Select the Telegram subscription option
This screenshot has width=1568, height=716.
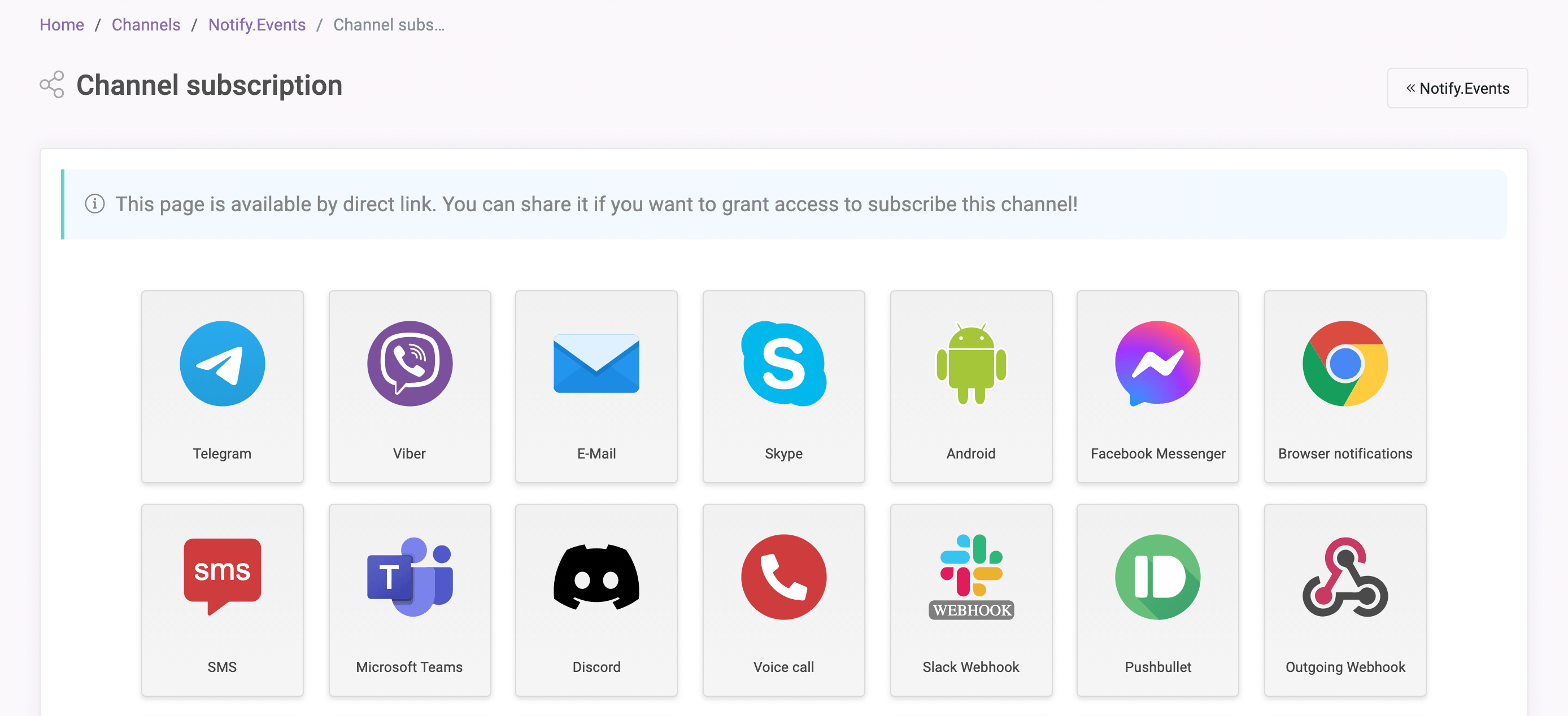pos(222,387)
